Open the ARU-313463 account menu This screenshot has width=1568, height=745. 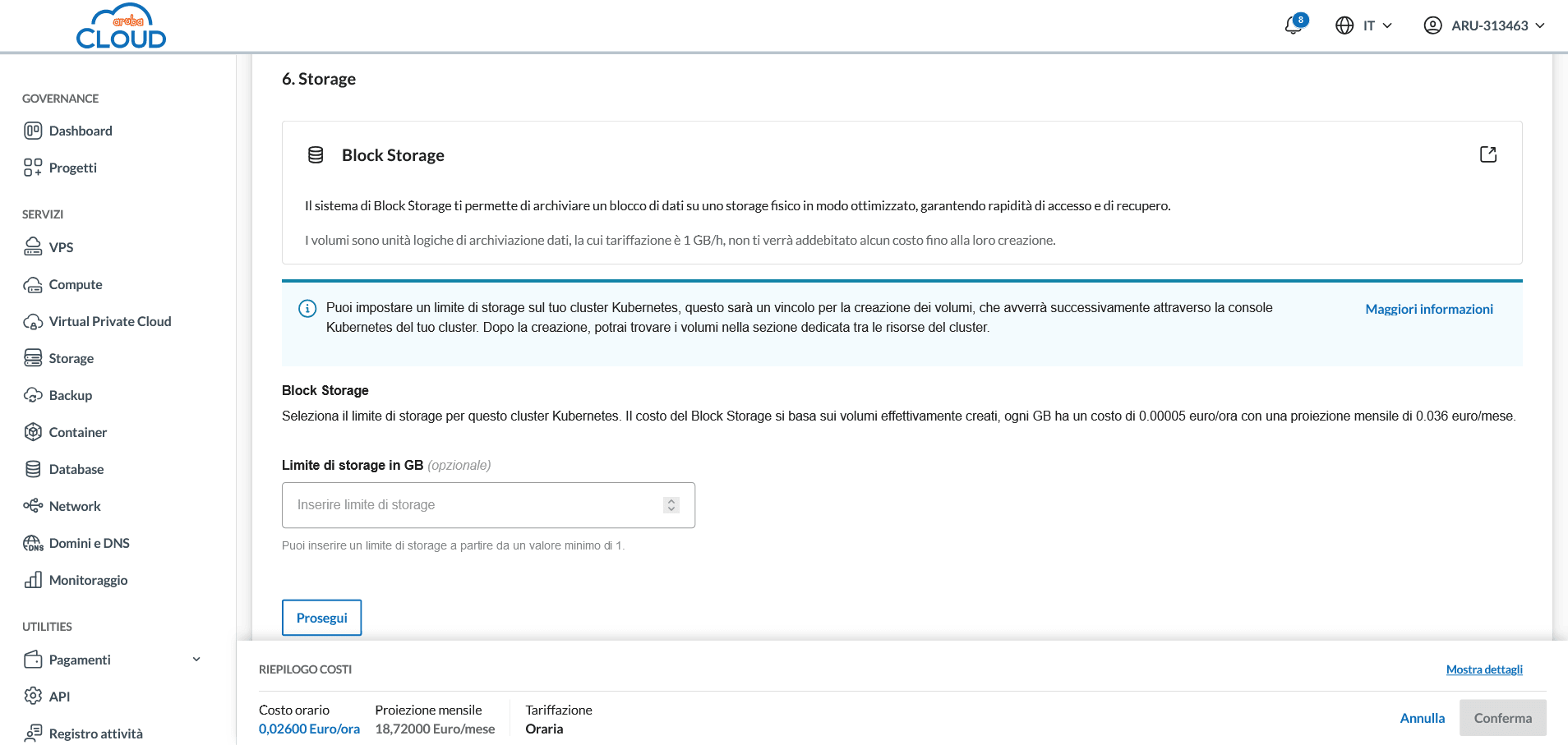[1484, 25]
